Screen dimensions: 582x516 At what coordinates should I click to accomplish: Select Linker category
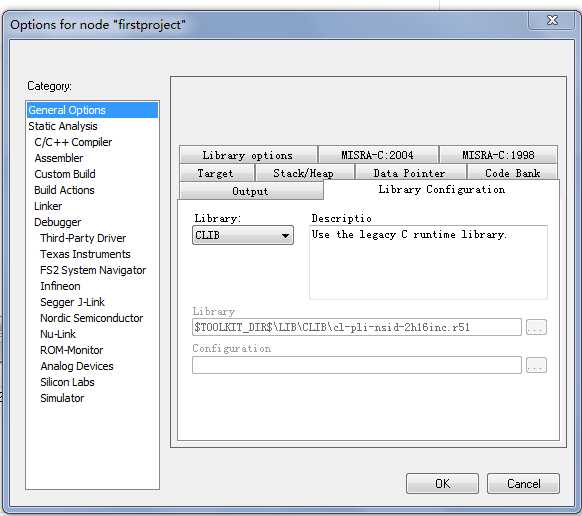click(48, 206)
